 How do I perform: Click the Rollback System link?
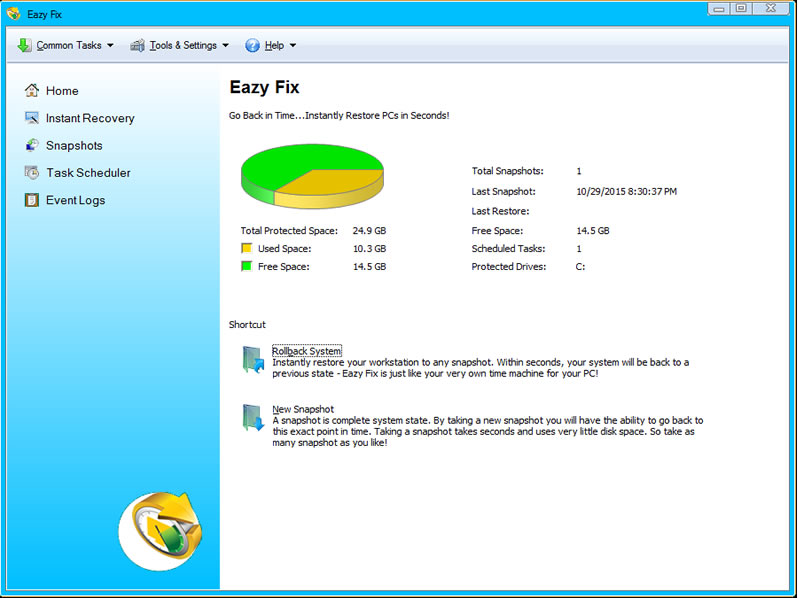coord(307,351)
